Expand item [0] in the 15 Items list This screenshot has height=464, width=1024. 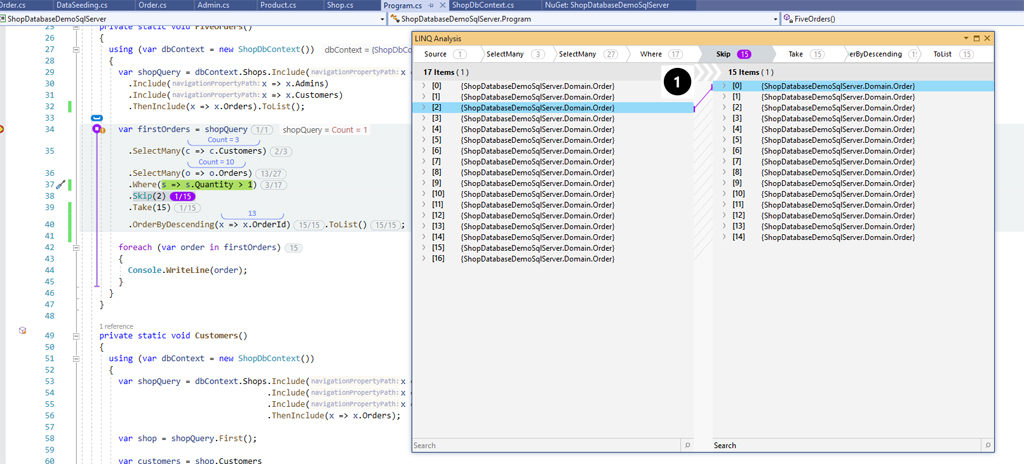[x=724, y=86]
